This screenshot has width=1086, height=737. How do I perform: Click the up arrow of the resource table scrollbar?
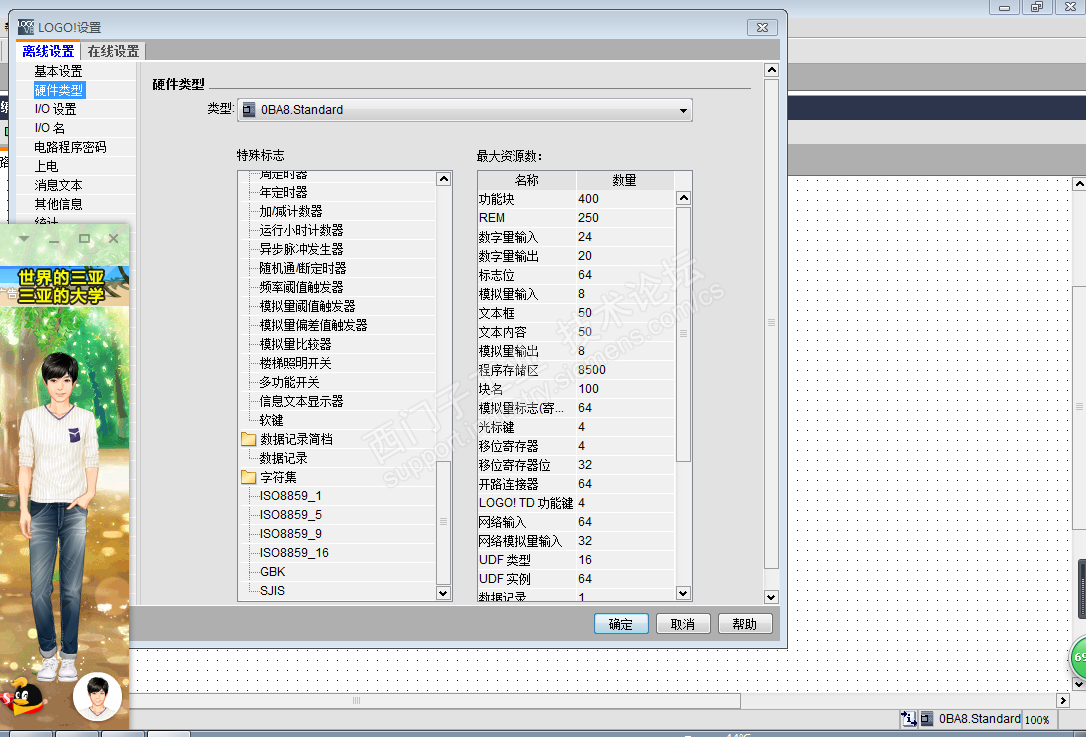pyautogui.click(x=684, y=198)
